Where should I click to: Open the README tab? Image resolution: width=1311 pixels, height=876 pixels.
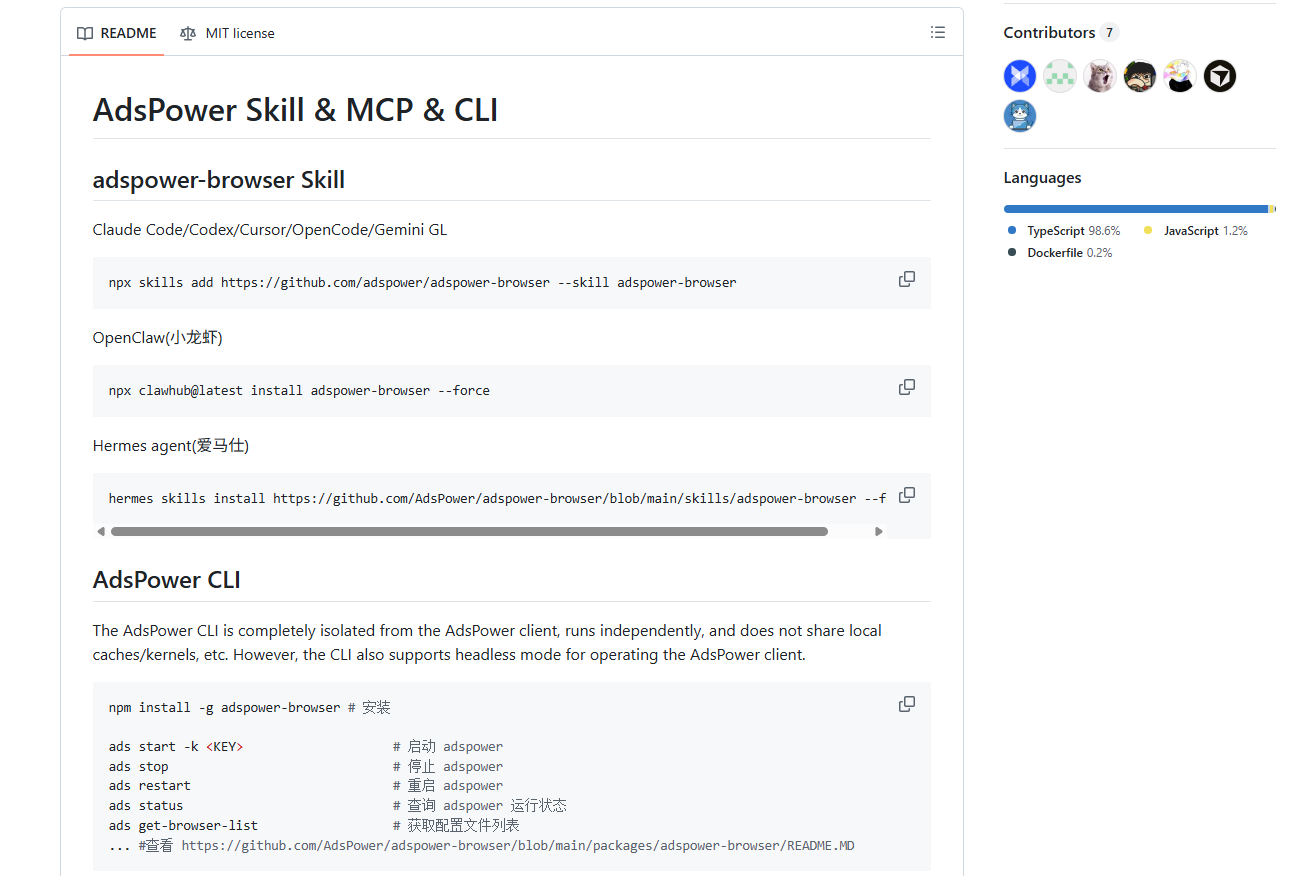coord(117,33)
